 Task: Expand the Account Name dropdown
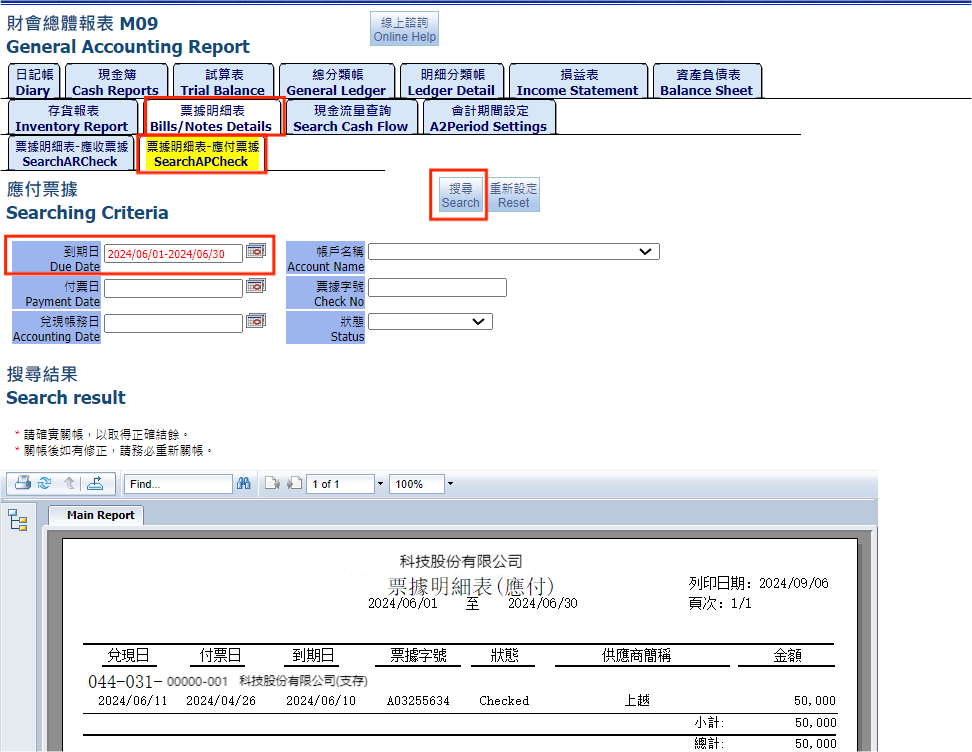click(645, 252)
